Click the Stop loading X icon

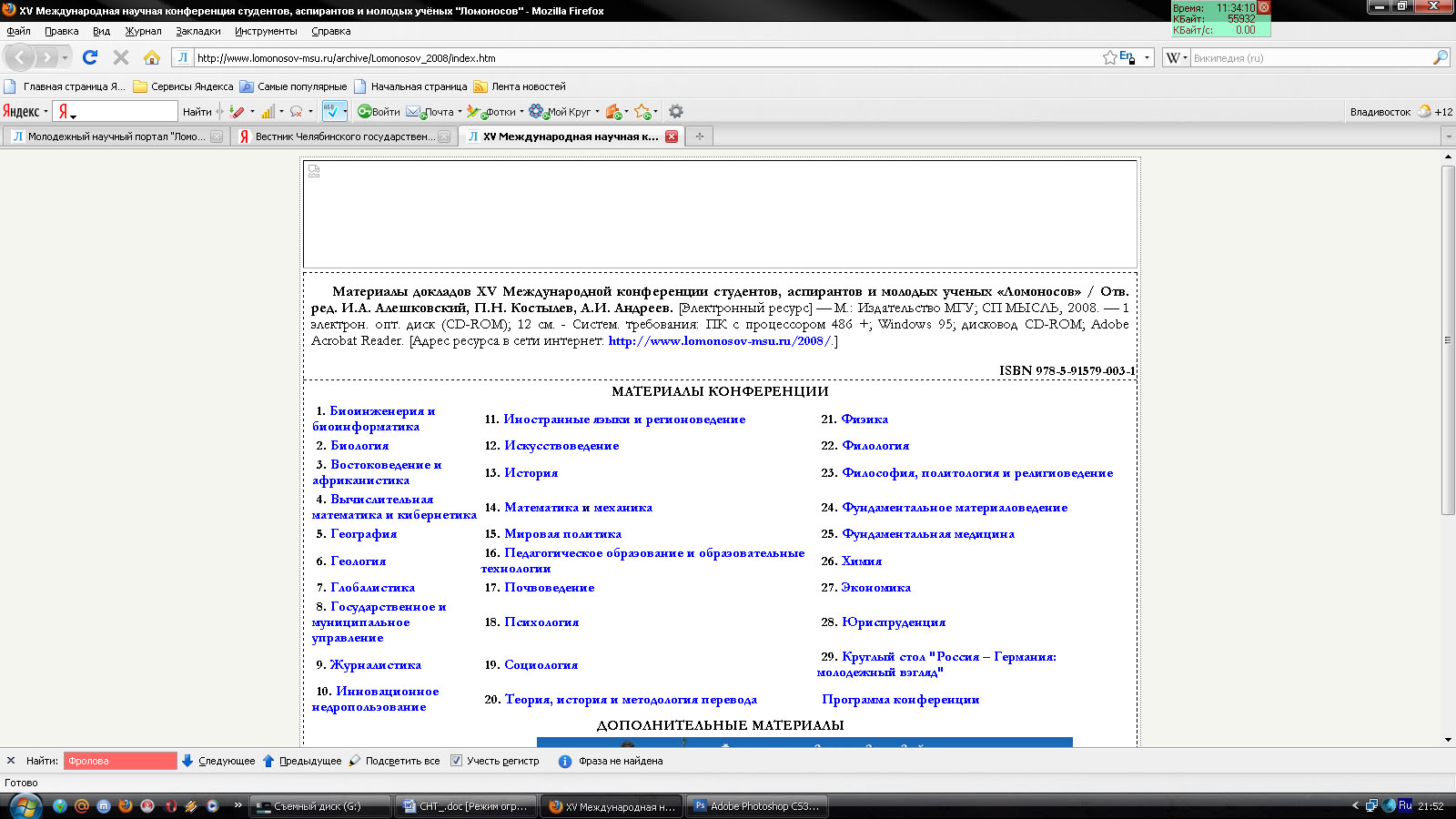point(120,57)
